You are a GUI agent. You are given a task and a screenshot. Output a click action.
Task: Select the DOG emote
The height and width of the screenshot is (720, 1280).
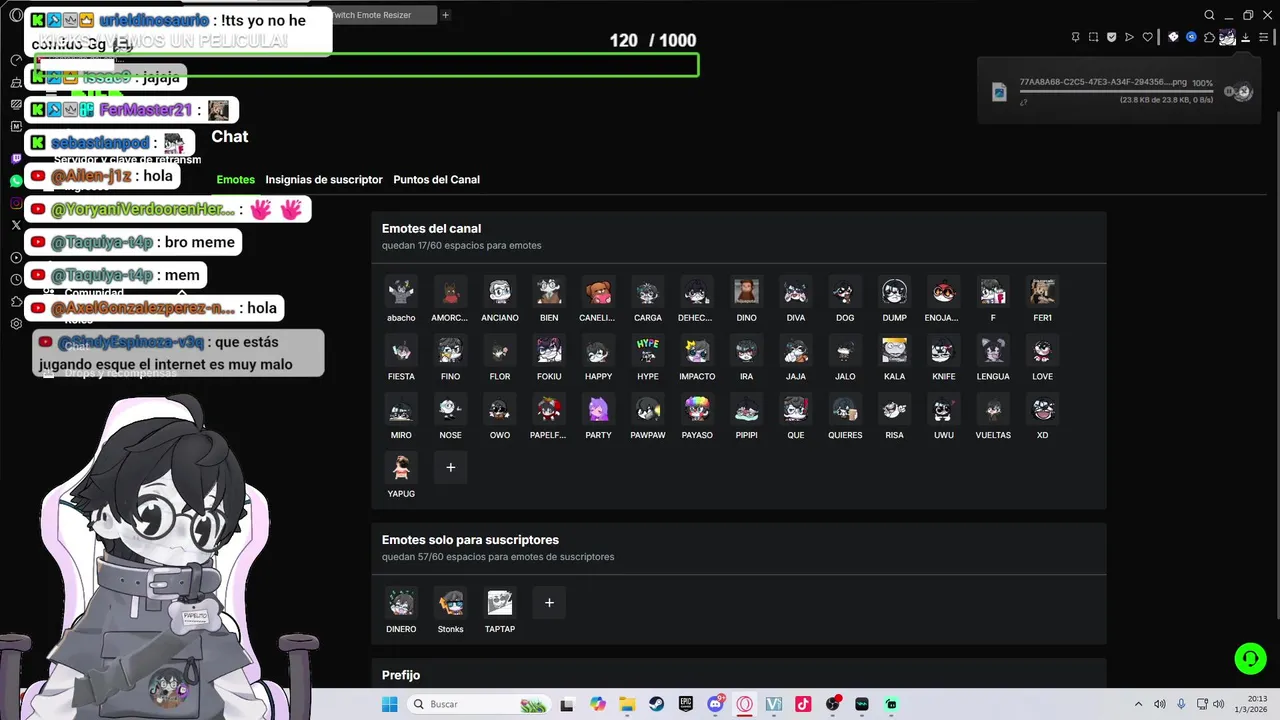click(x=845, y=292)
